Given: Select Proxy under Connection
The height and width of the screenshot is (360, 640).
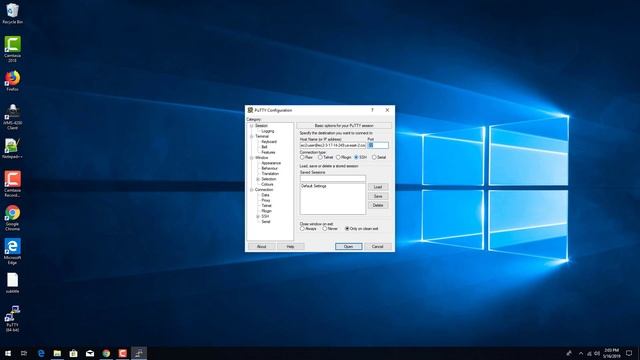Looking at the screenshot, I should (266, 200).
